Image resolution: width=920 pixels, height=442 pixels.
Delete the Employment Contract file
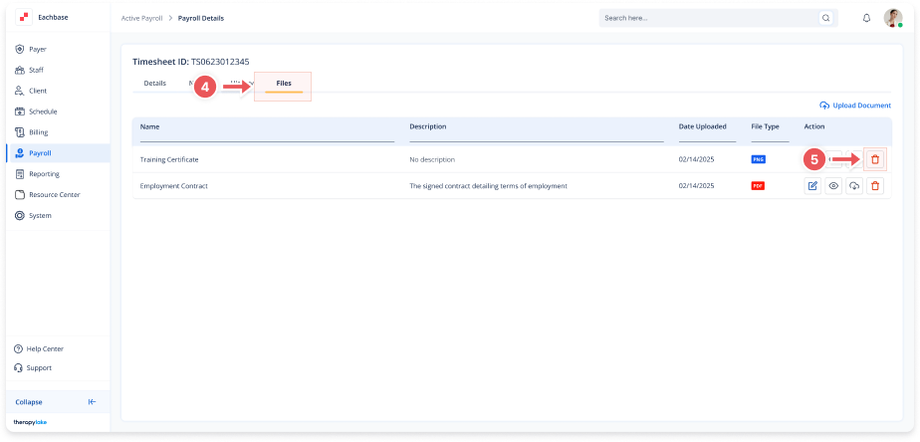point(875,186)
